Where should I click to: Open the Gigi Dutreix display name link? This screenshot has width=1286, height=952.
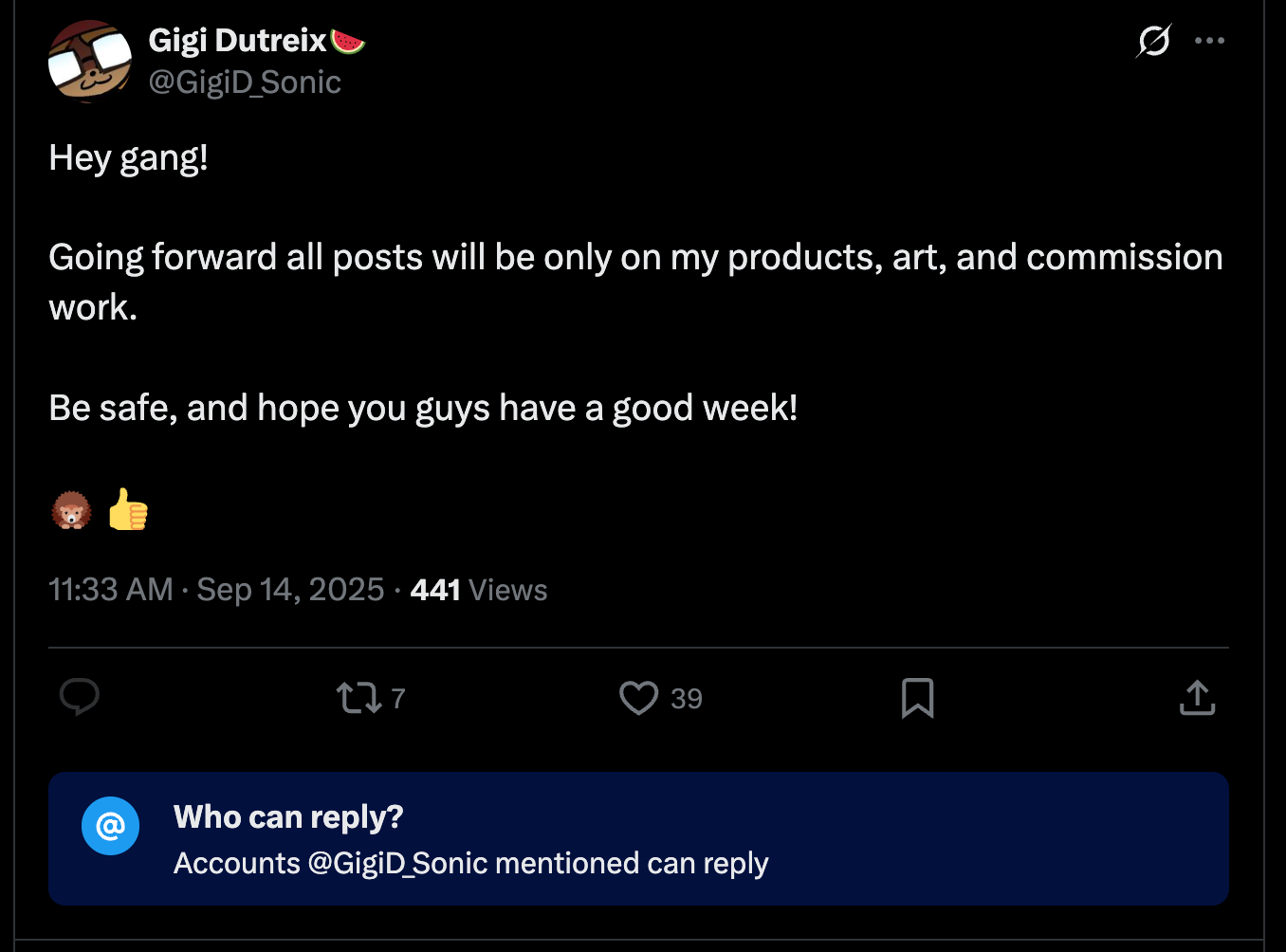pos(237,40)
